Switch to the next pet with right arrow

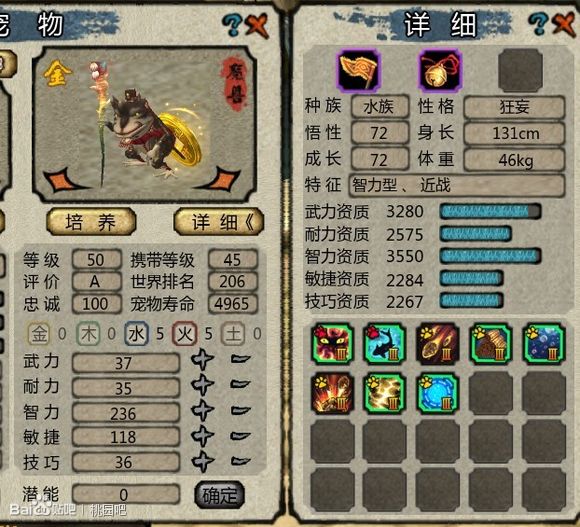(222, 179)
